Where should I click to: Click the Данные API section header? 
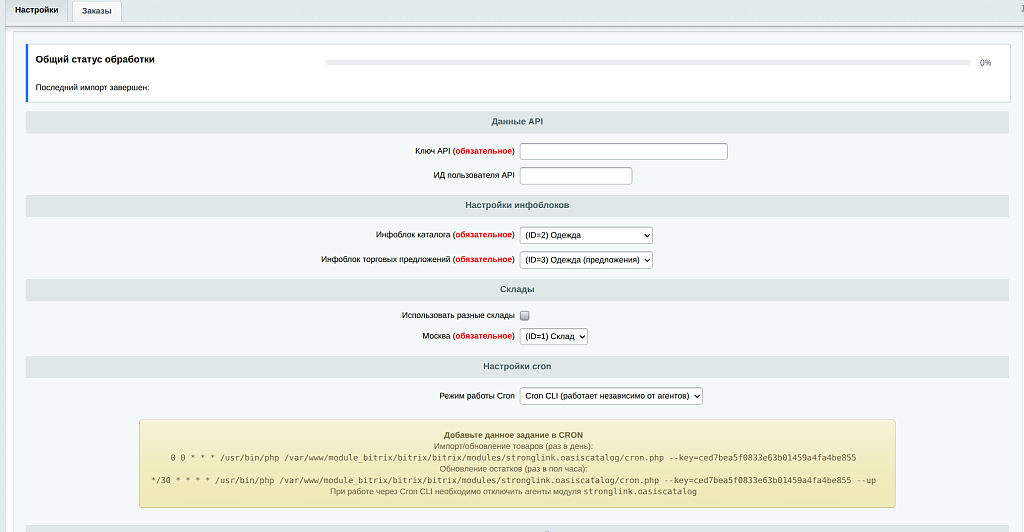pyautogui.click(x=517, y=122)
